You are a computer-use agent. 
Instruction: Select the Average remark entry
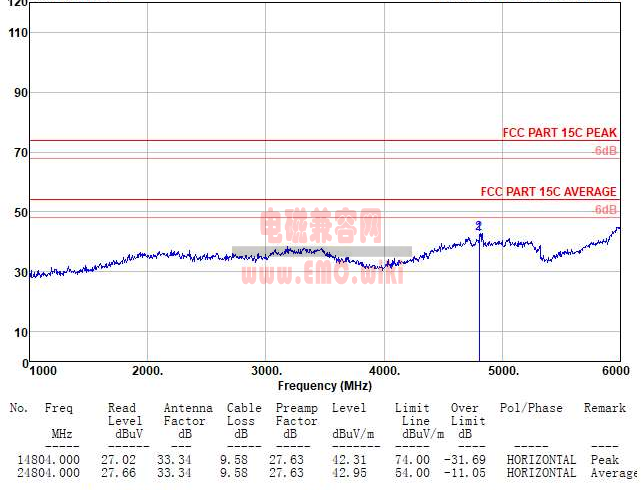[x=611, y=472]
